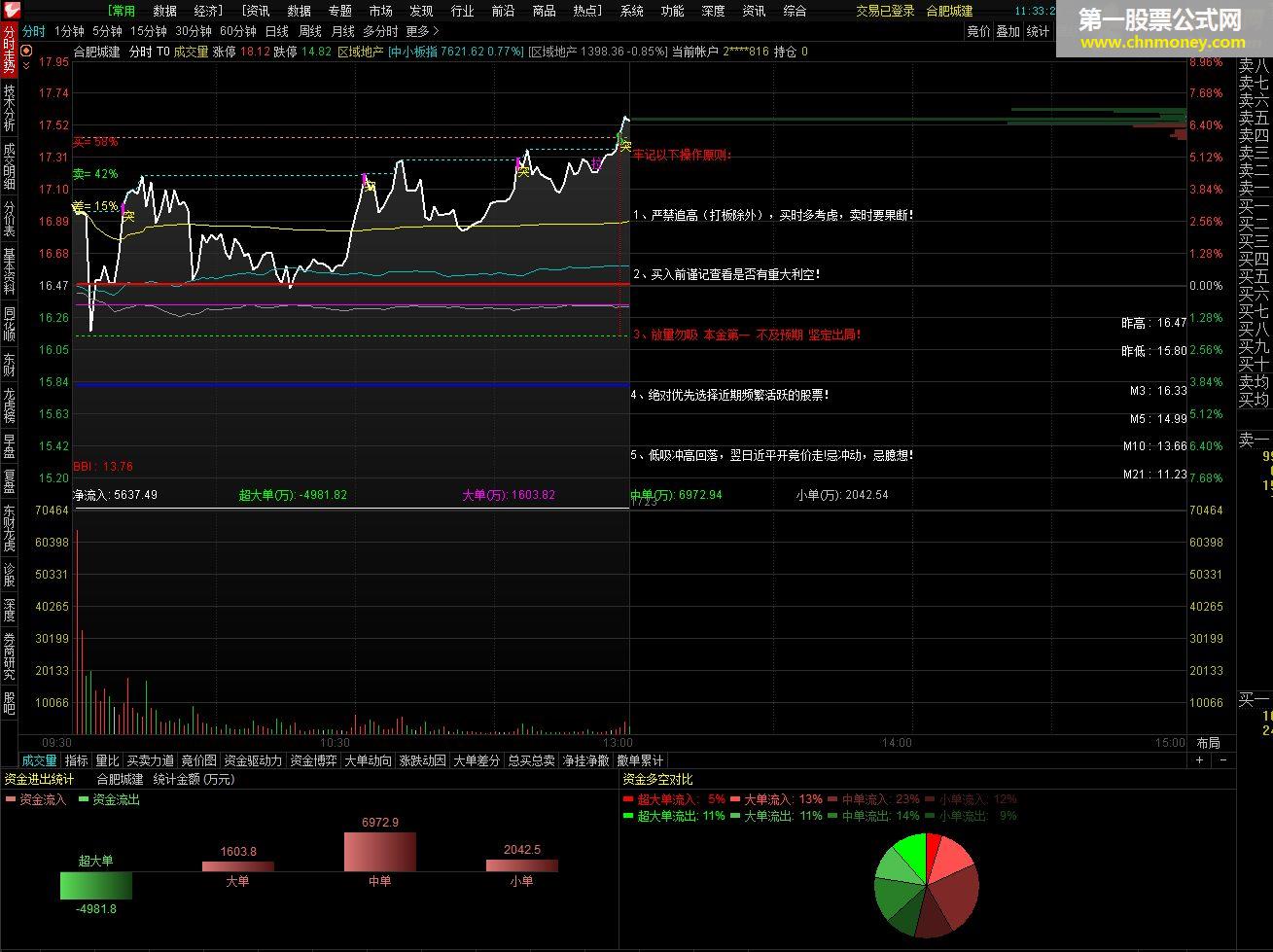This screenshot has height=952, width=1273.
Task: Select the 常用 menu
Action: (123, 11)
